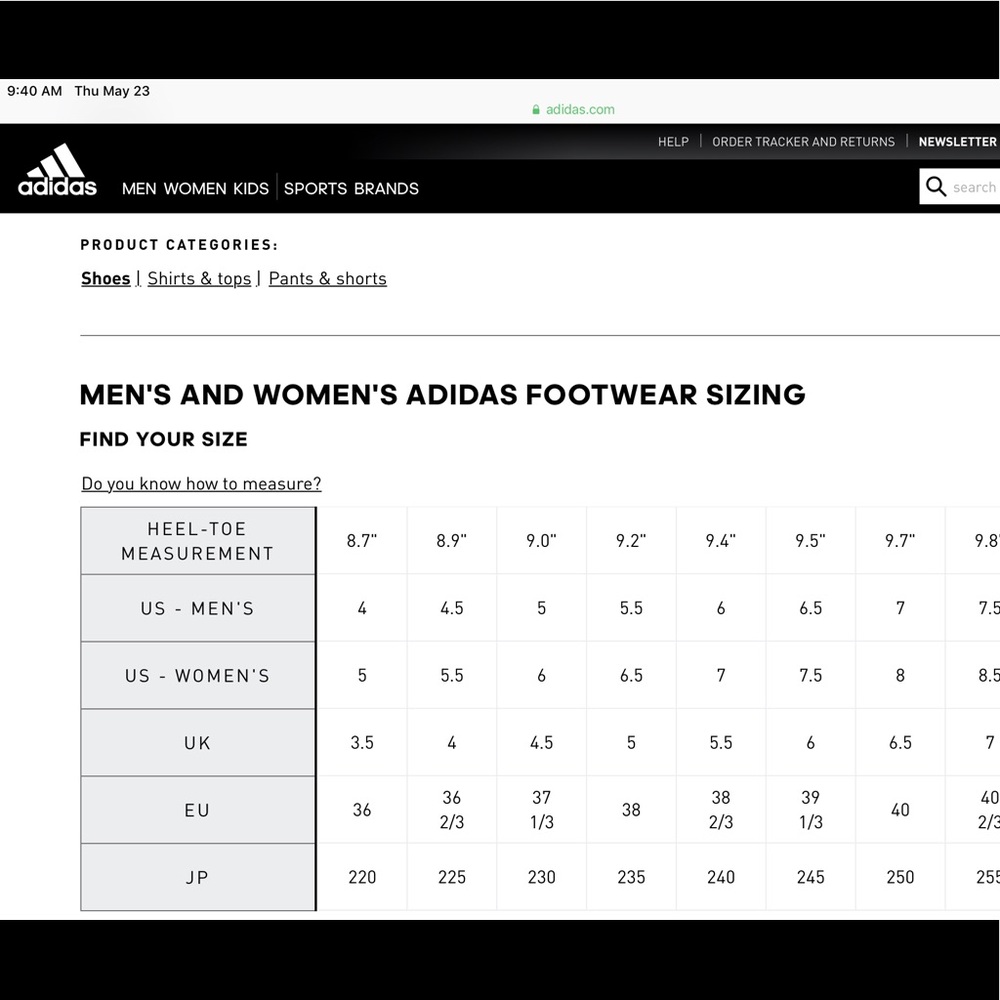This screenshot has height=1000, width=1000.
Task: Tap the search magnifier icon
Action: click(935, 187)
